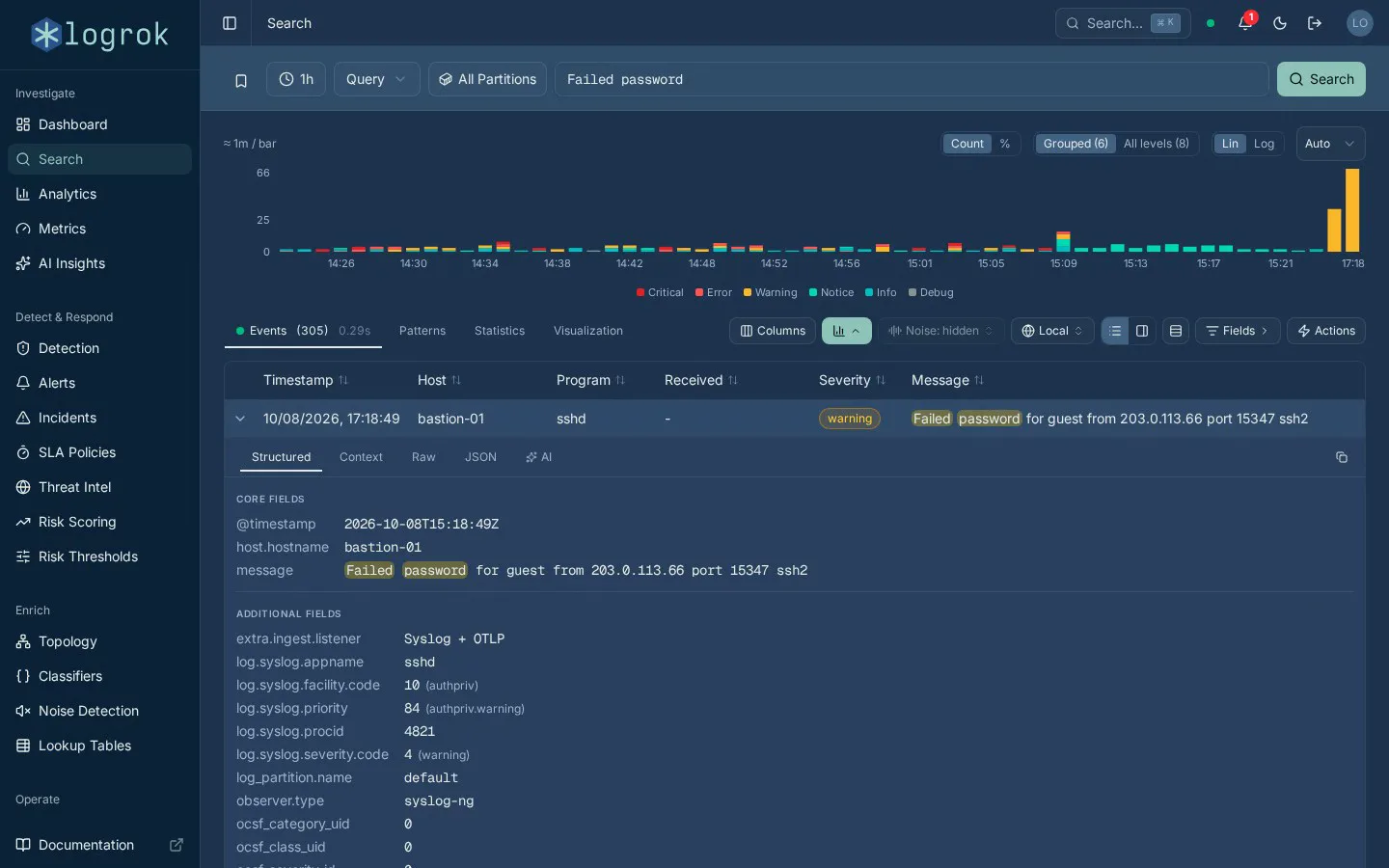Open the notifications bell

[x=1245, y=23]
